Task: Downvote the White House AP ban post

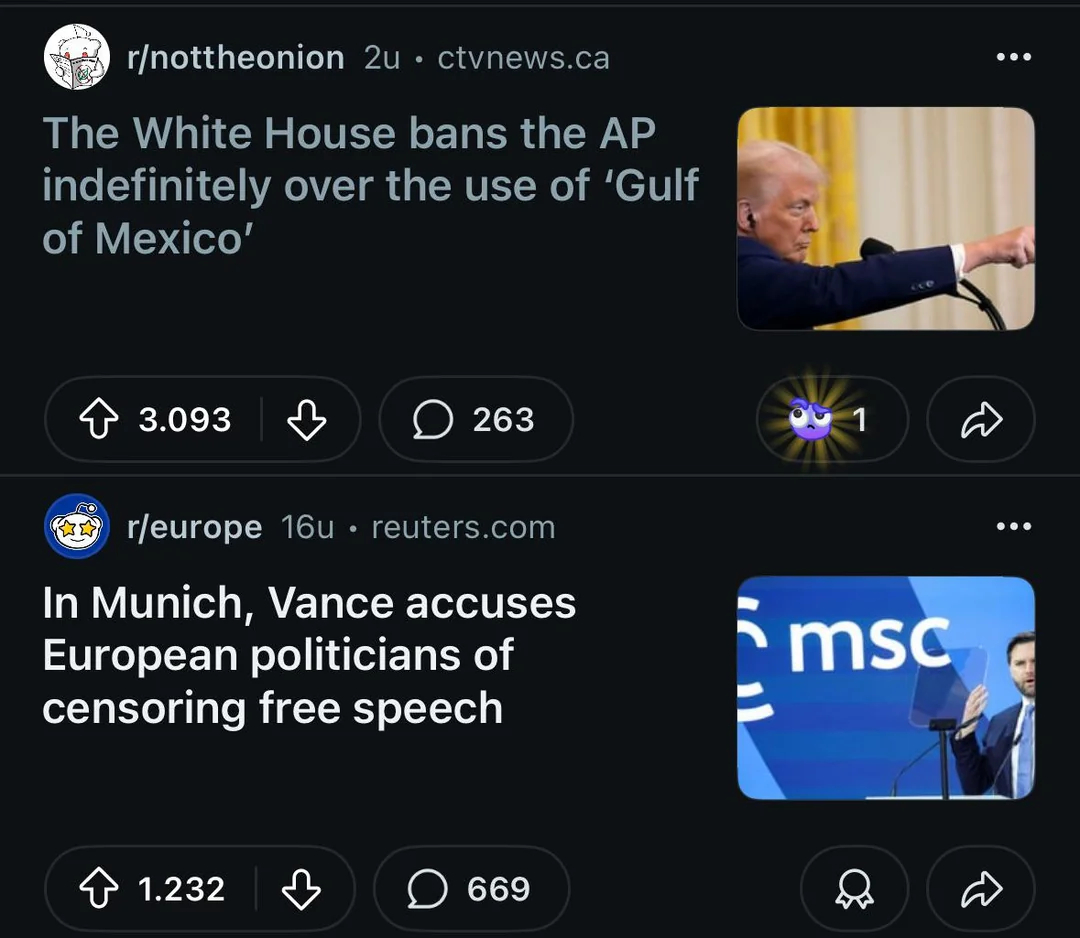Action: [x=306, y=420]
